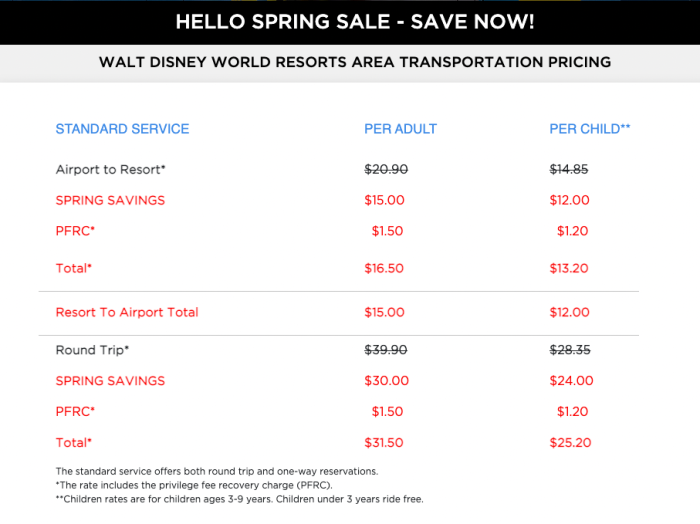This screenshot has height=524, width=700.
Task: Click the Airport to Resort row label
Action: pyautogui.click(x=111, y=170)
